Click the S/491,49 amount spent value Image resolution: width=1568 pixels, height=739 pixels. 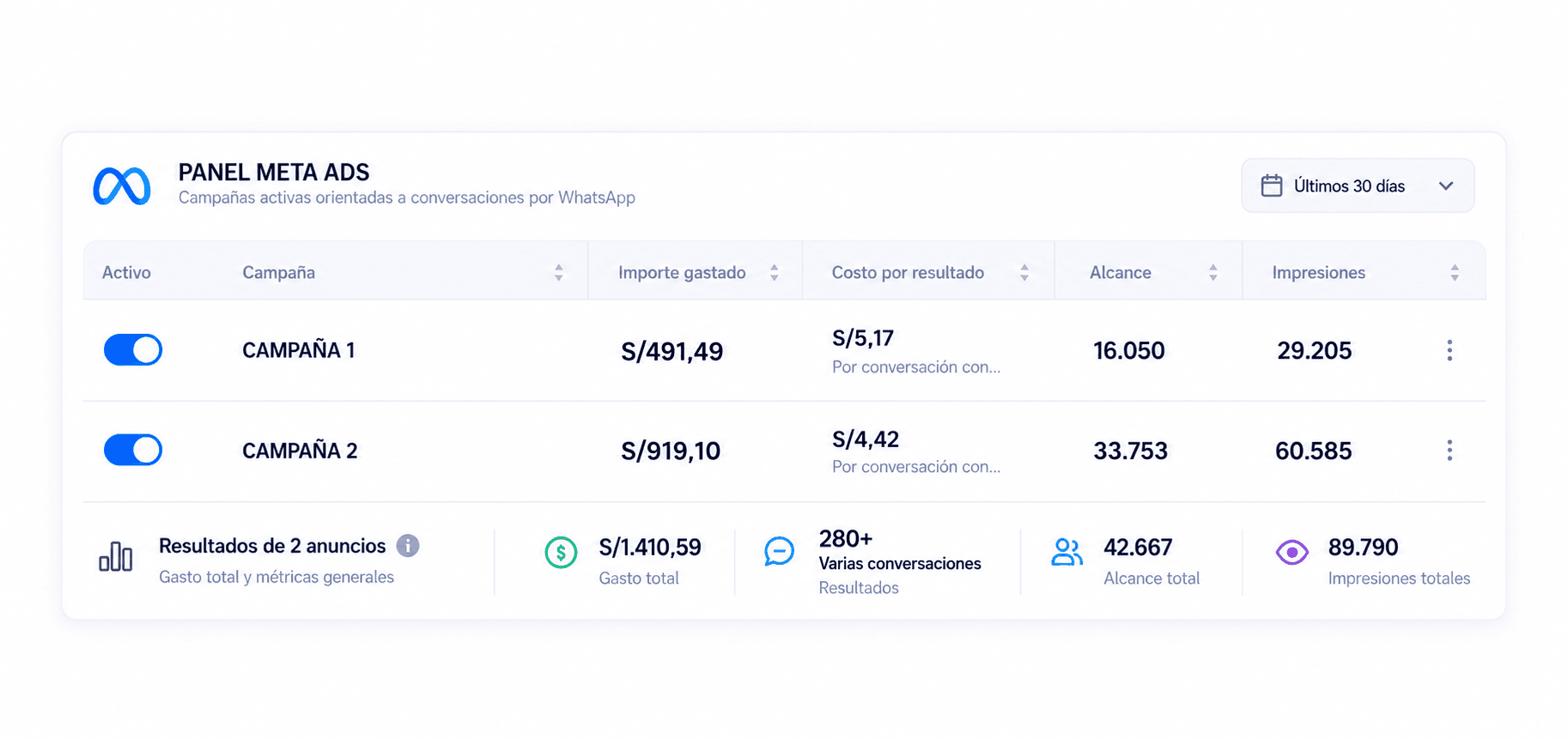pyautogui.click(x=672, y=351)
